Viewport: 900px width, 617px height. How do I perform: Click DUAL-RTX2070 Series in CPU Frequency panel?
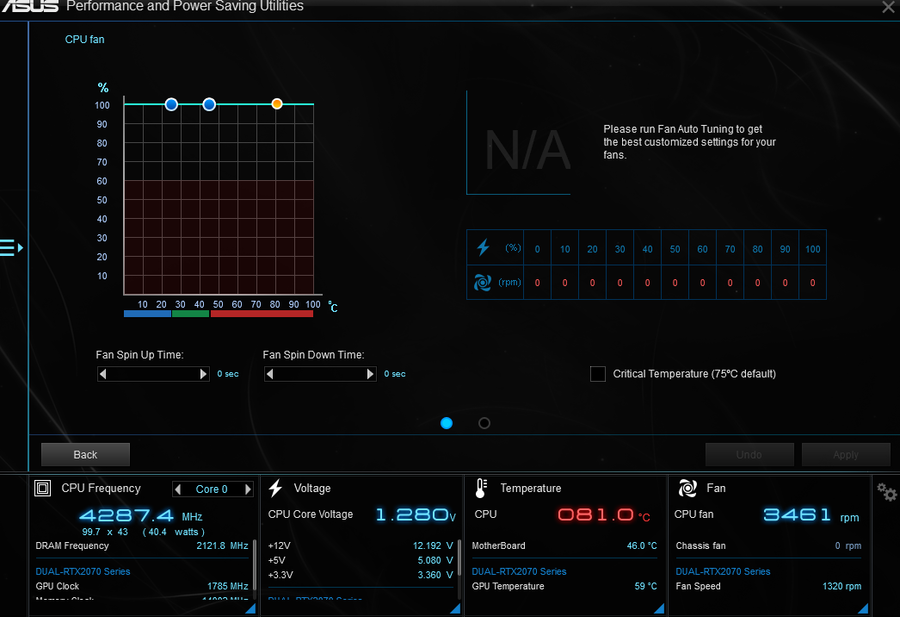(83, 571)
